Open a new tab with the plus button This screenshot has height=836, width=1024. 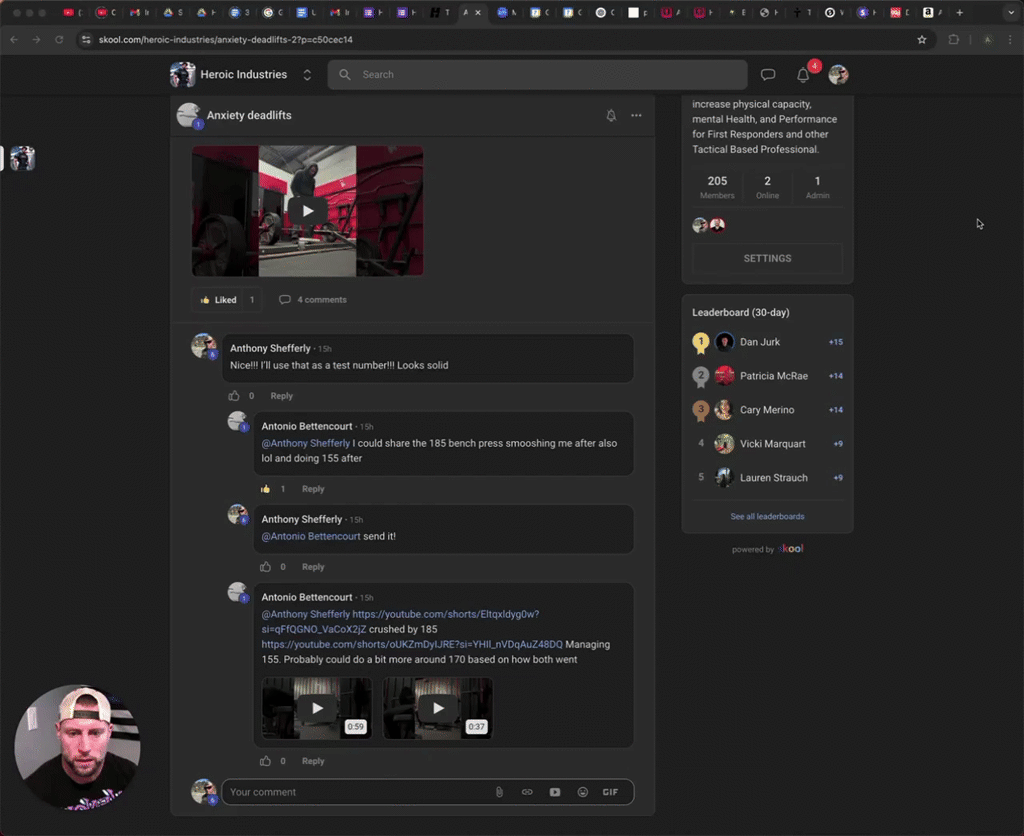959,12
